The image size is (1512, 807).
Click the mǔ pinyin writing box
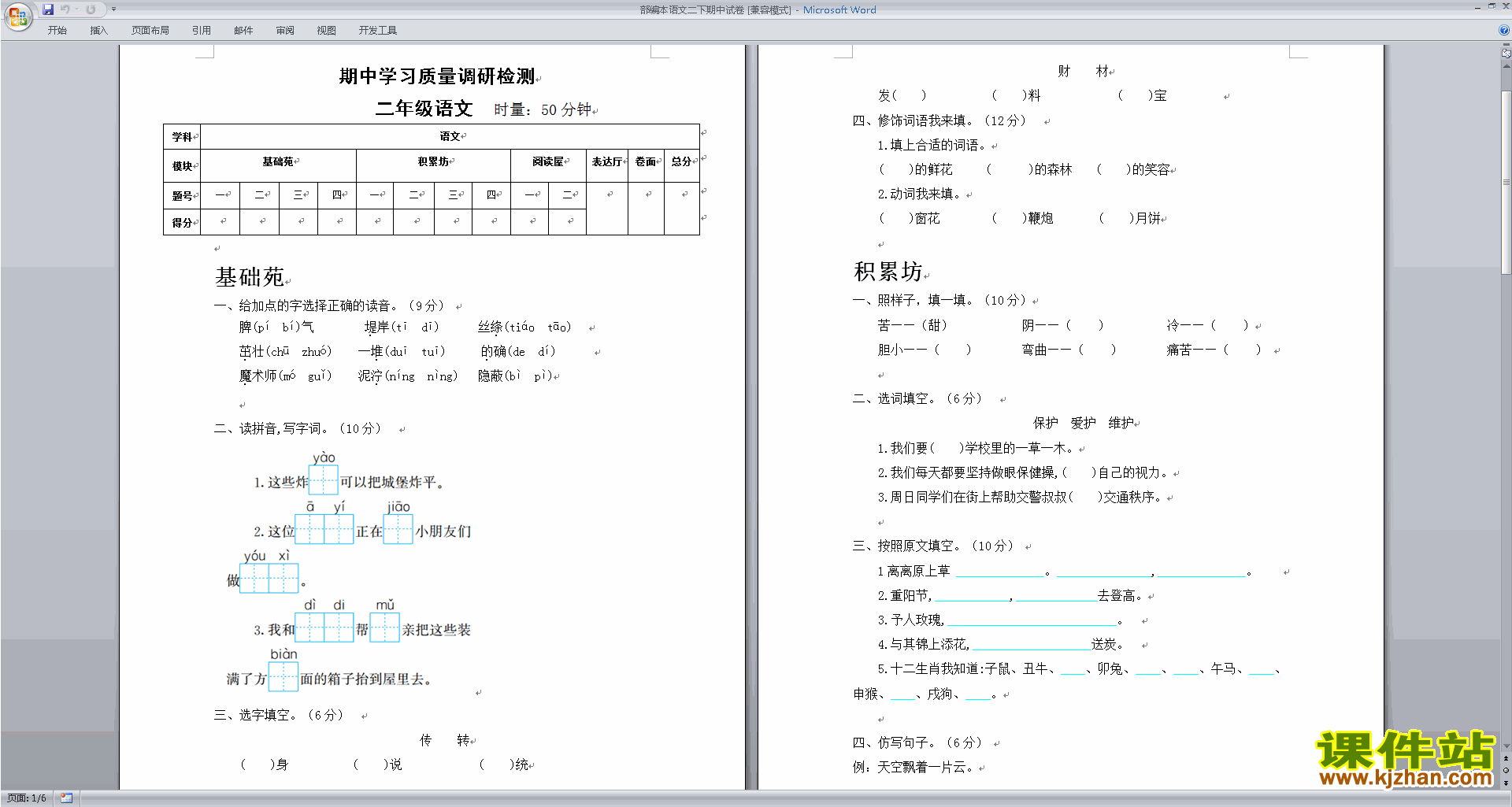tap(385, 627)
